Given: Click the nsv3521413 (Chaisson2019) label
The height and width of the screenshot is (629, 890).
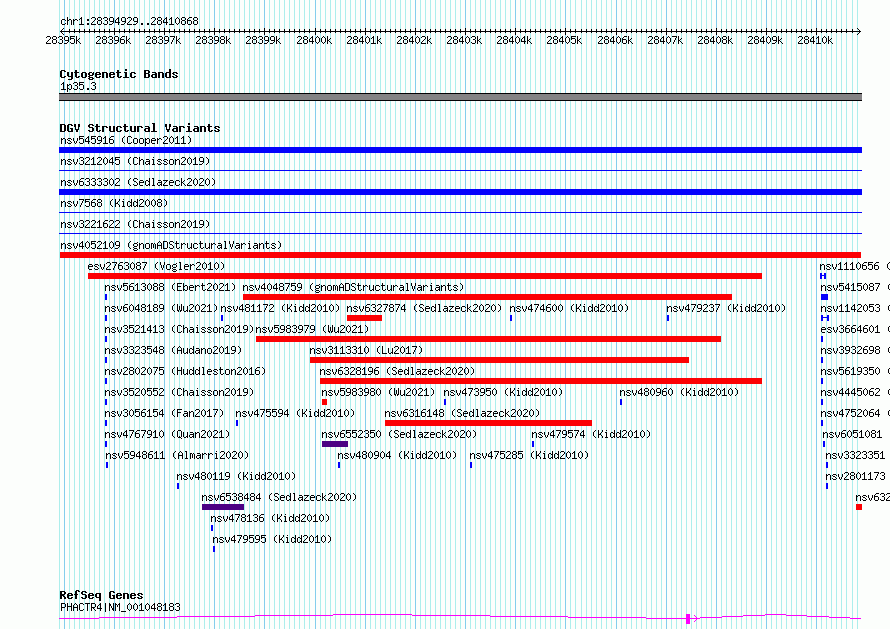Looking at the screenshot, I should (179, 329).
